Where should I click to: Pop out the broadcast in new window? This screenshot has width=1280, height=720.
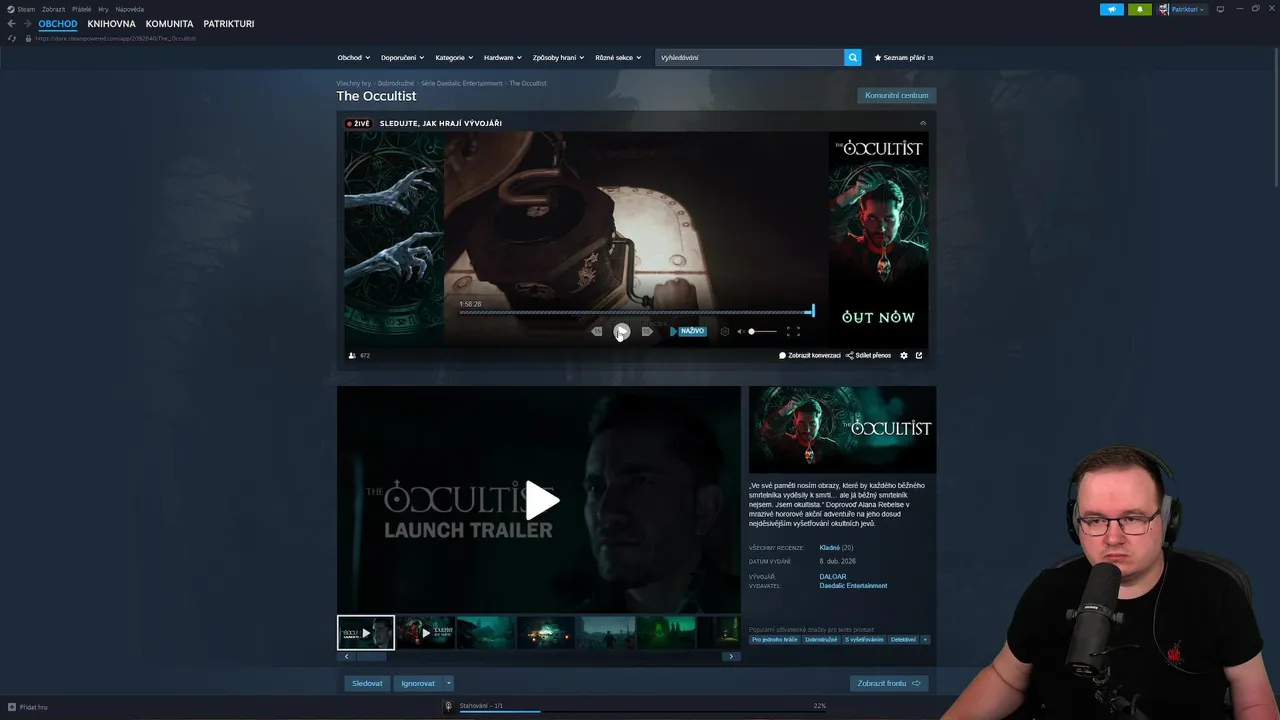click(919, 355)
